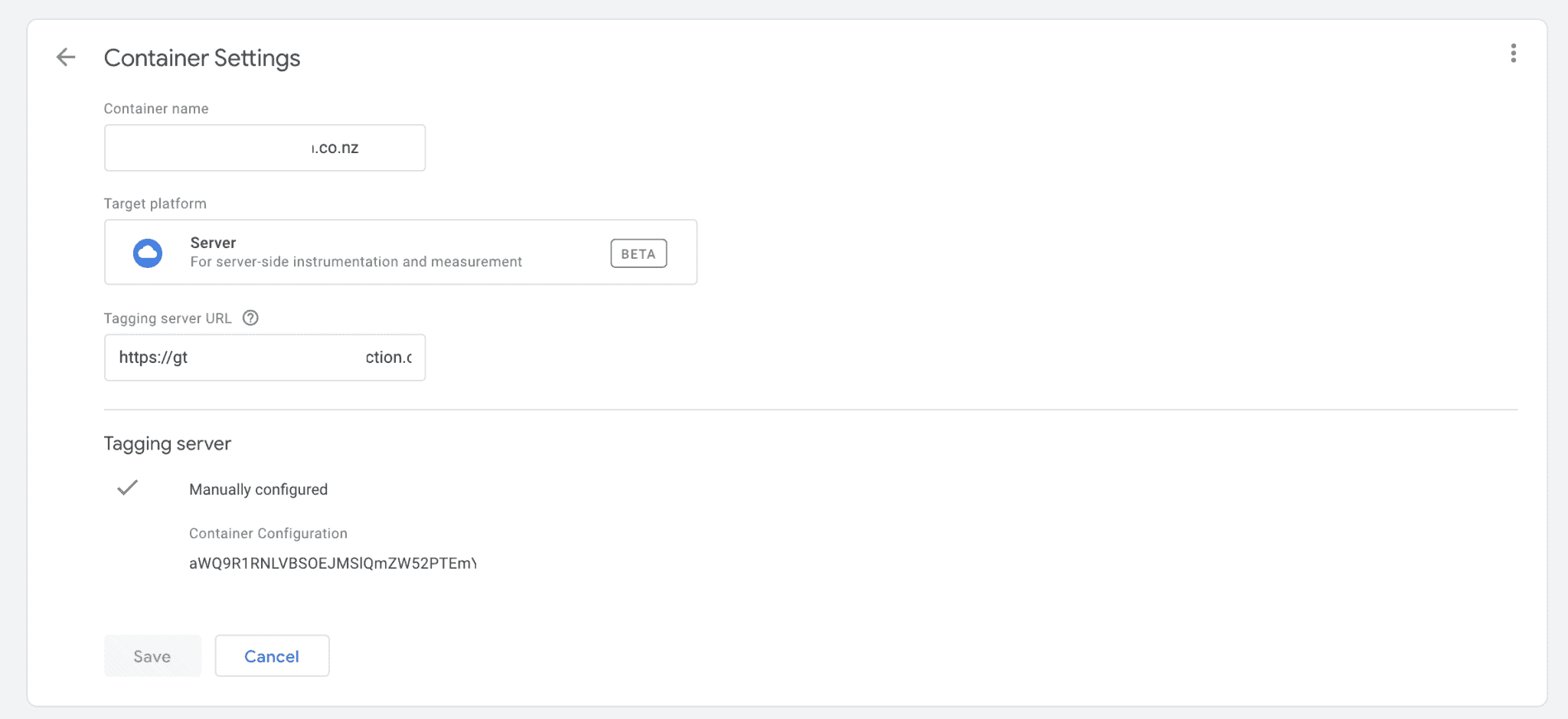This screenshot has width=1568, height=719.
Task: Click Manually configured tagging server option
Action: (x=258, y=489)
